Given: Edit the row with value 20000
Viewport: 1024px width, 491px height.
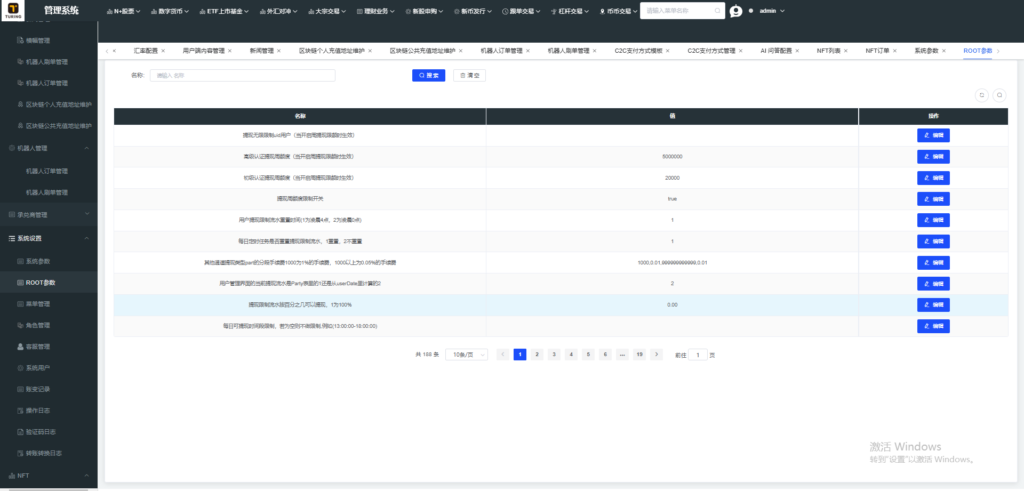Looking at the screenshot, I should pyautogui.click(x=933, y=178).
